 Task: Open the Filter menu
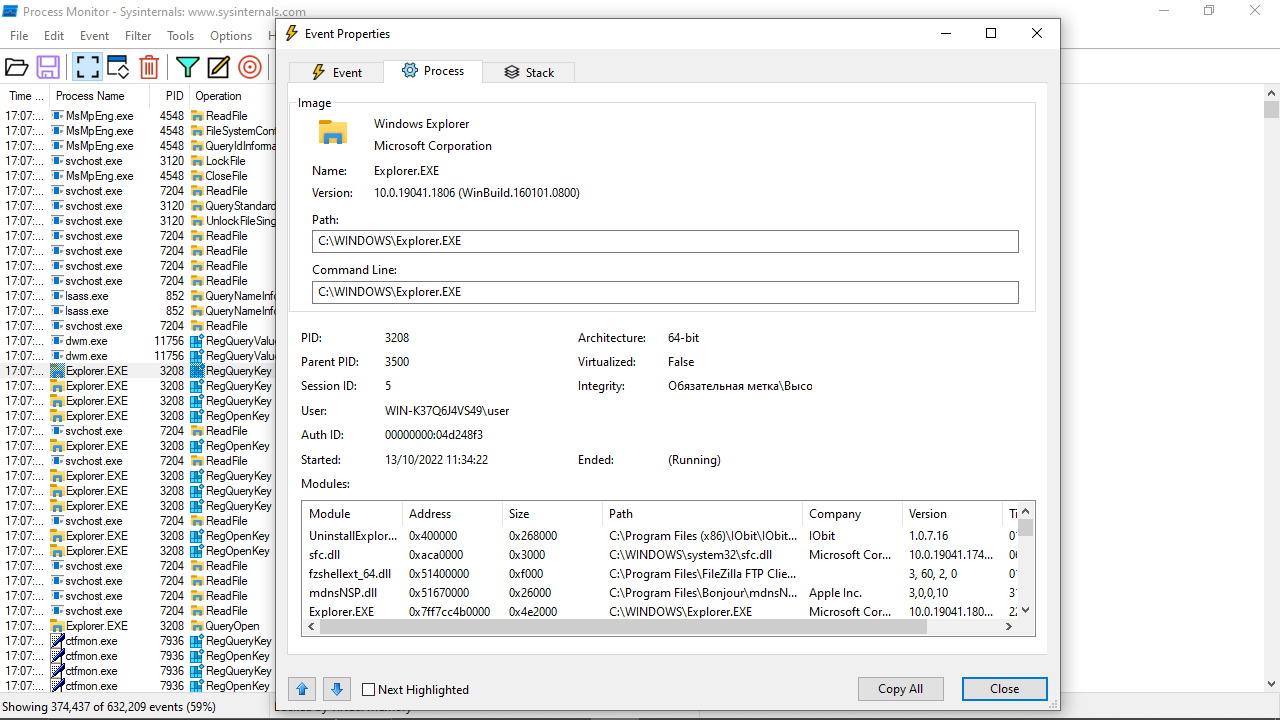(138, 35)
